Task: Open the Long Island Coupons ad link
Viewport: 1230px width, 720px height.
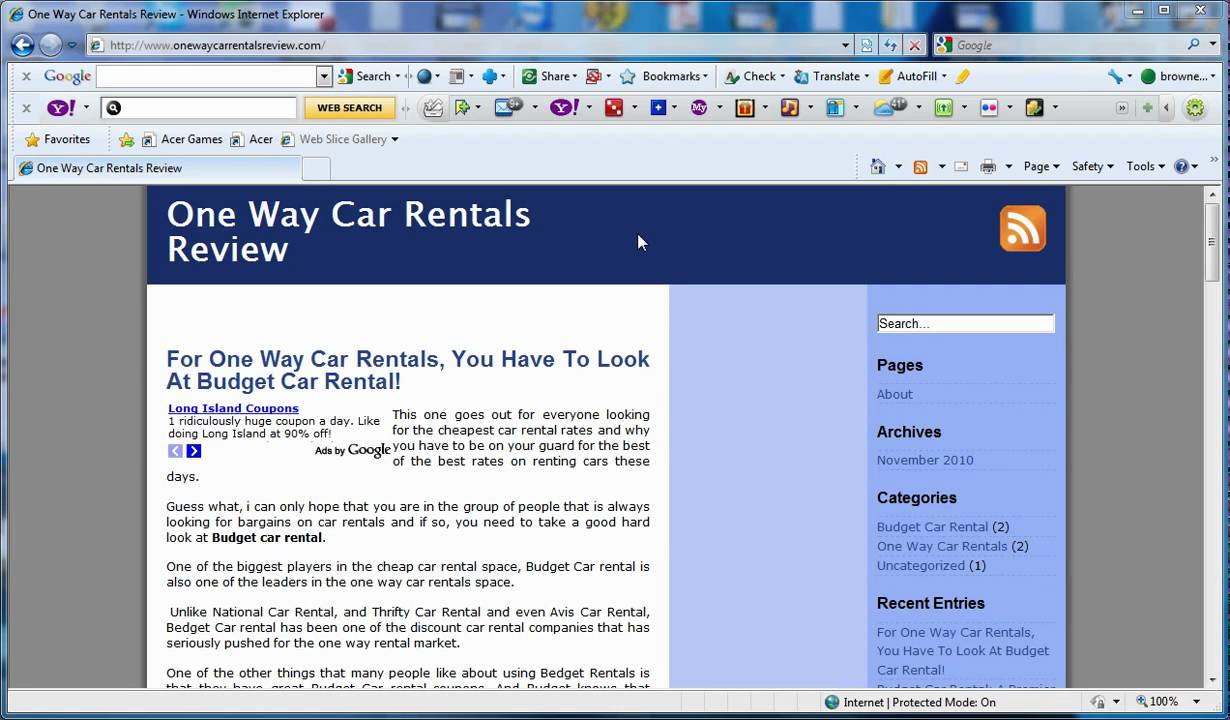Action: pyautogui.click(x=233, y=408)
